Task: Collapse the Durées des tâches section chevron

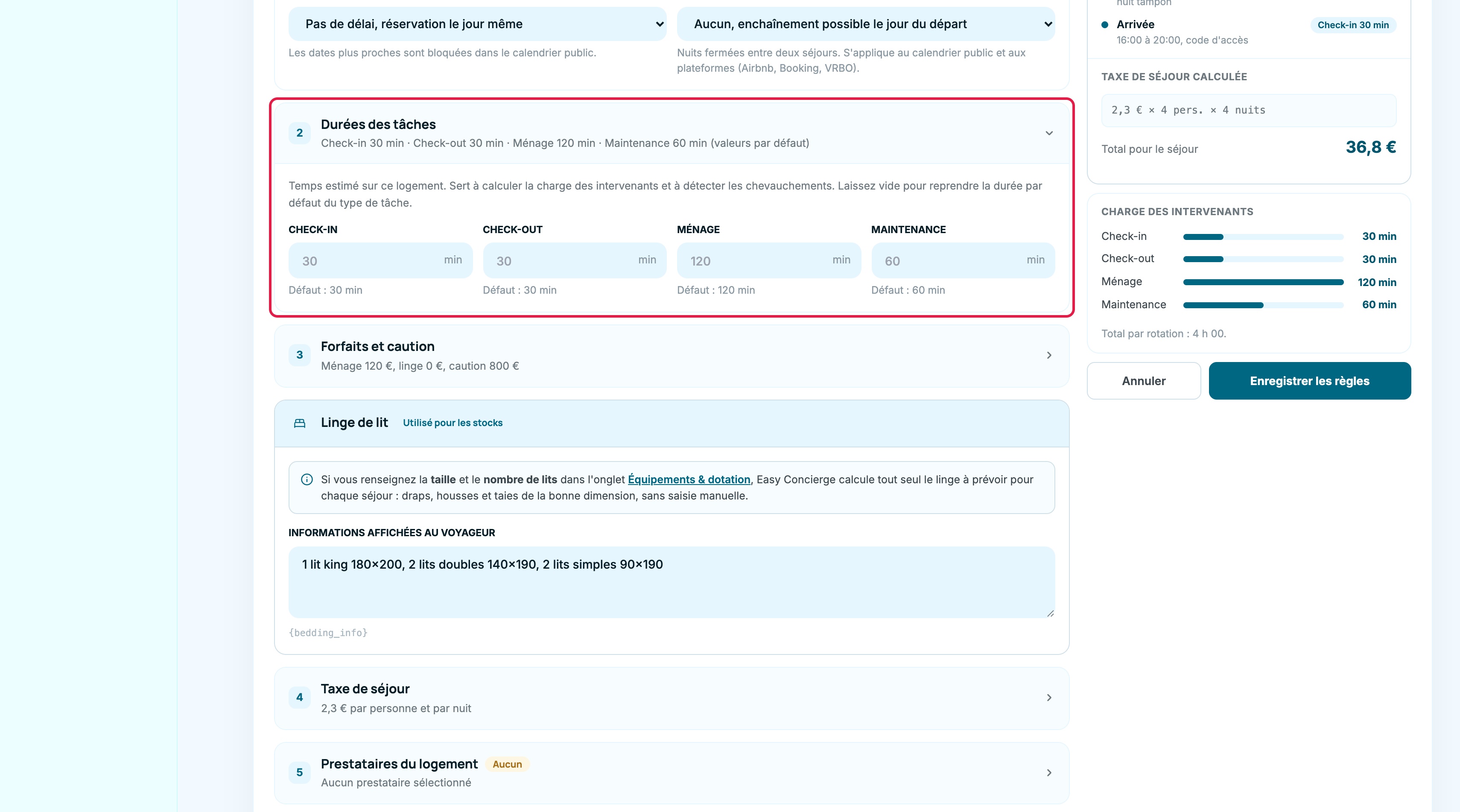Action: (1049, 133)
